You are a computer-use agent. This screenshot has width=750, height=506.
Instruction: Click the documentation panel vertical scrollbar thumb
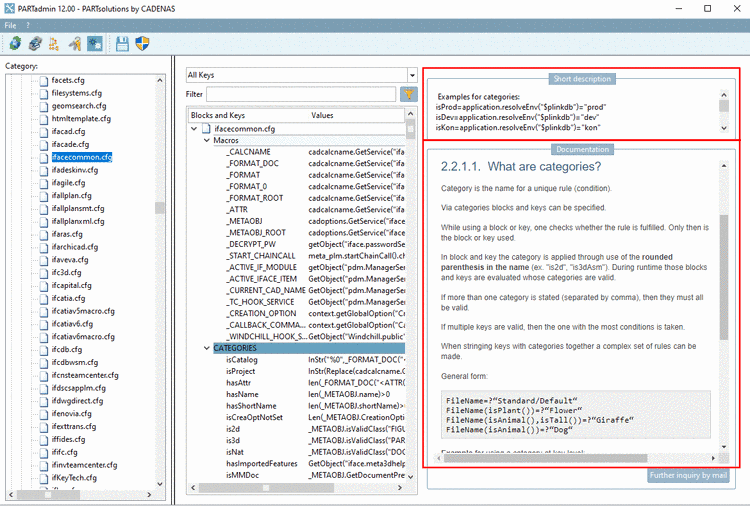point(724,277)
